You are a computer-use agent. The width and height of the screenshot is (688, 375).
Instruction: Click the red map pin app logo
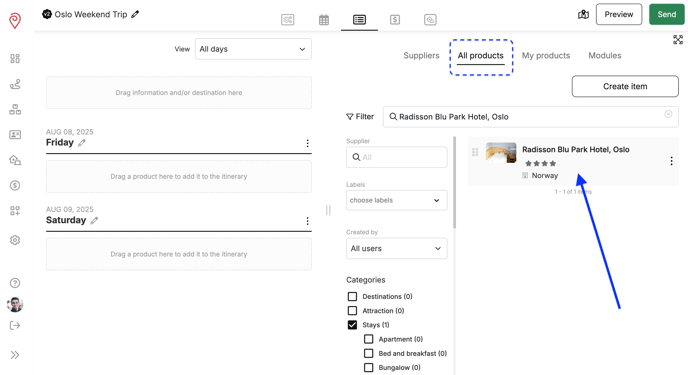15,20
